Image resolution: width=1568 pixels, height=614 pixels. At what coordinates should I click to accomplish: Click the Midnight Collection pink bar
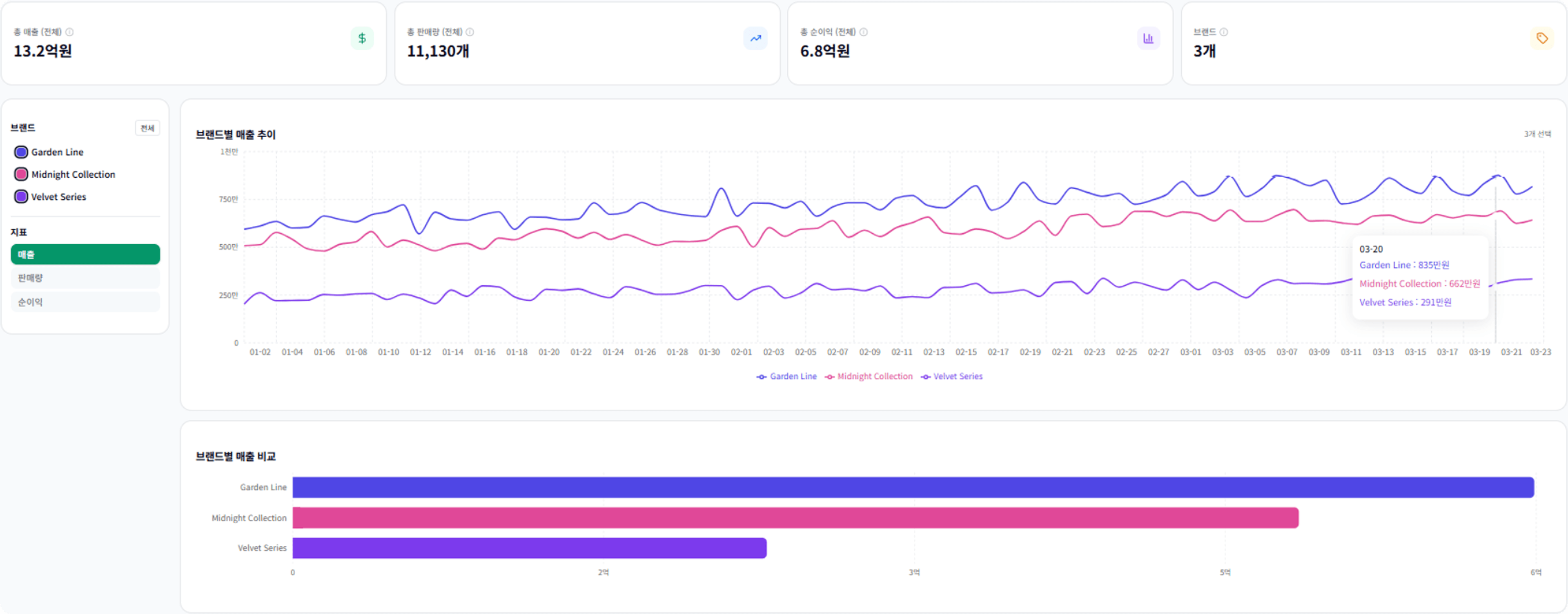(x=795, y=518)
